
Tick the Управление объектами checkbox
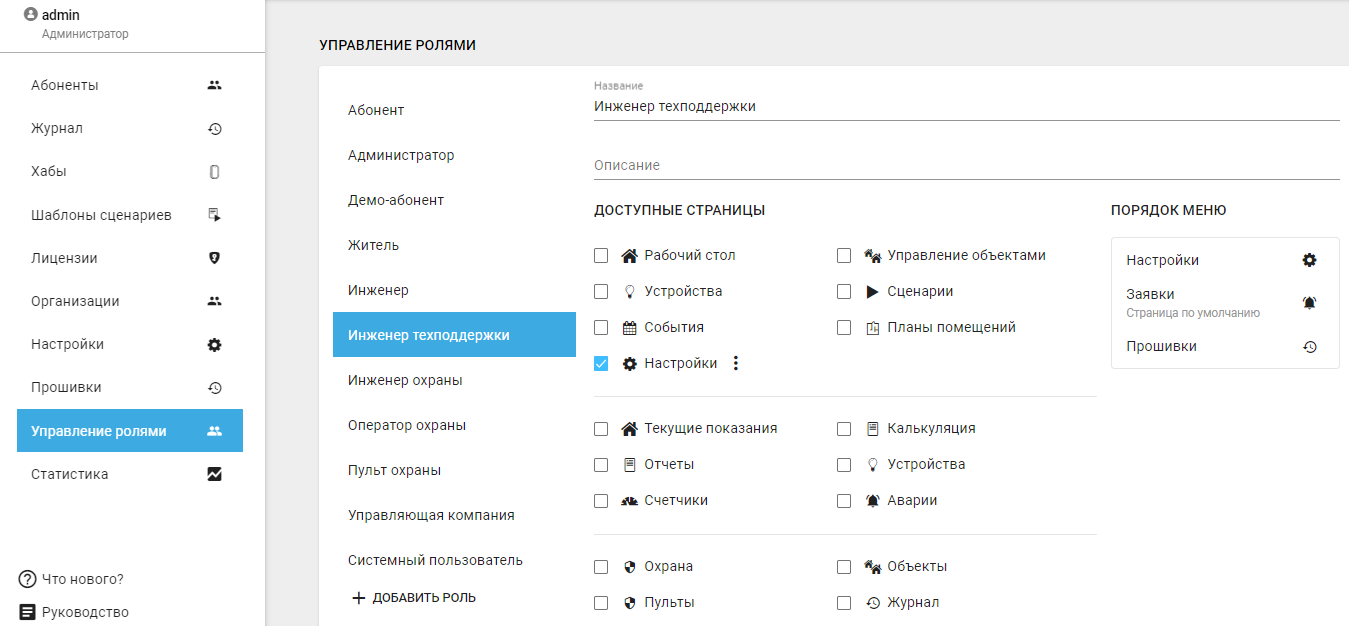844,255
